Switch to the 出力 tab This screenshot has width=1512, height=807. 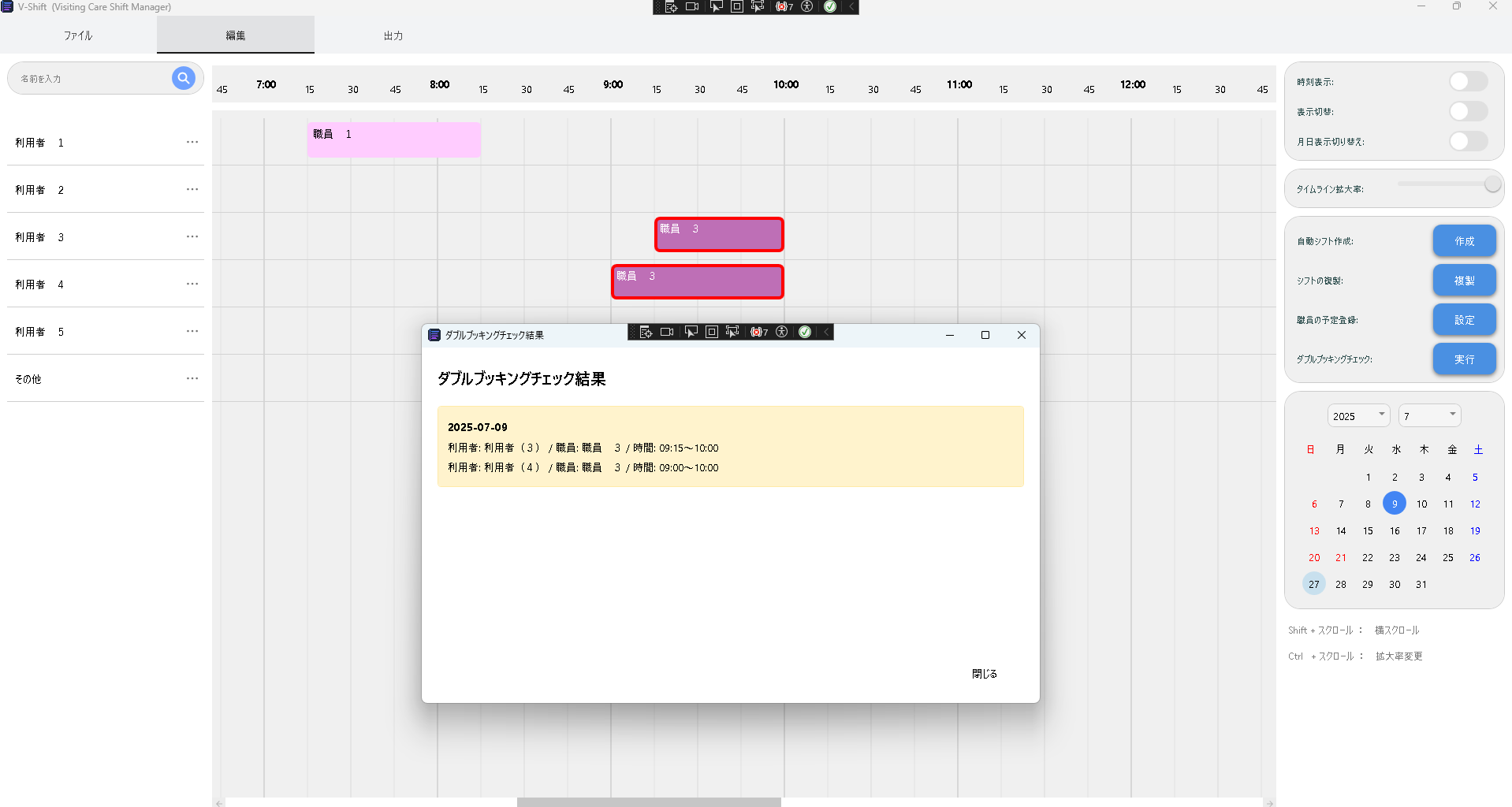pyautogui.click(x=393, y=35)
